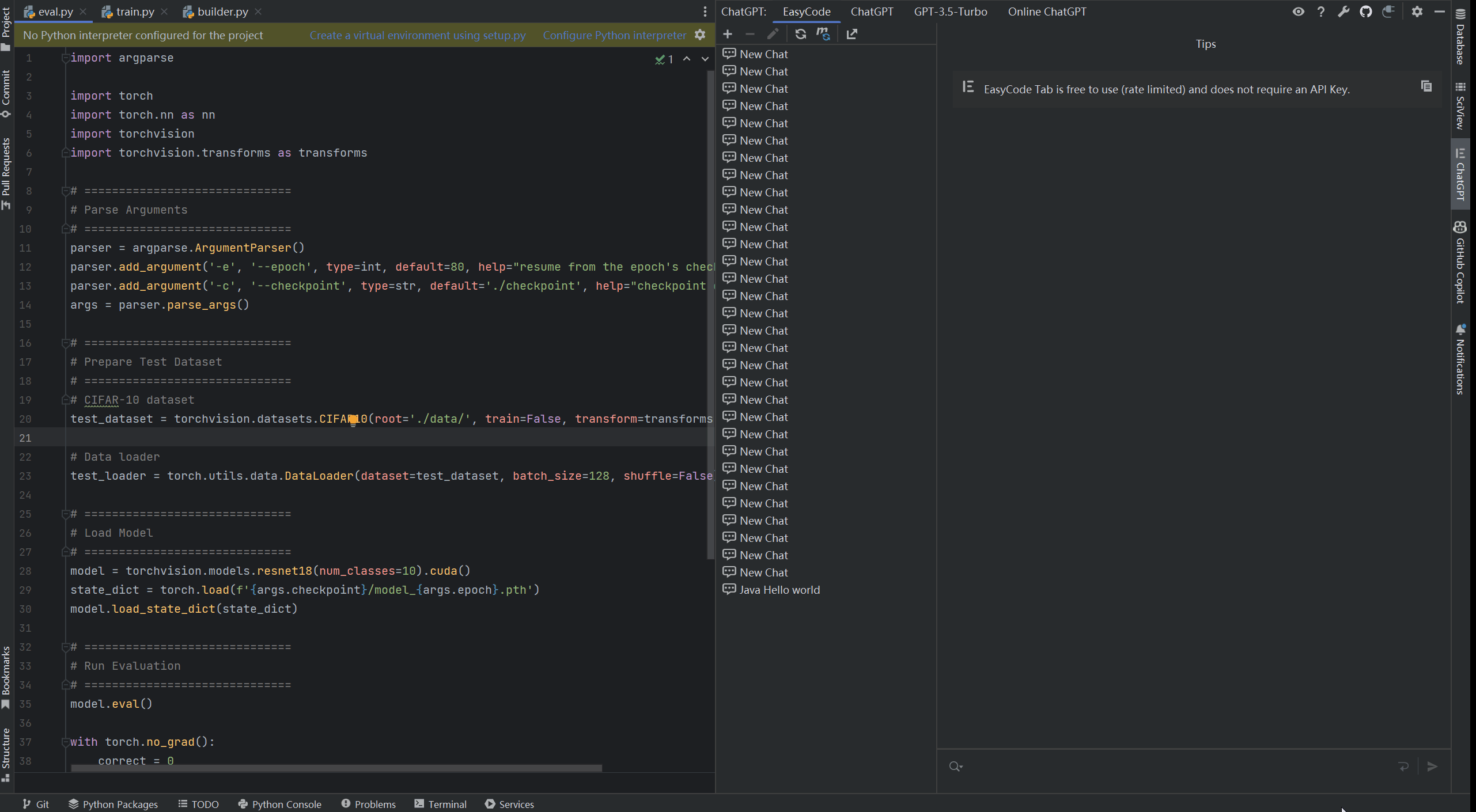1476x812 pixels.
Task: Click the EasyCode tab in ChatGPT panel
Action: click(x=806, y=11)
